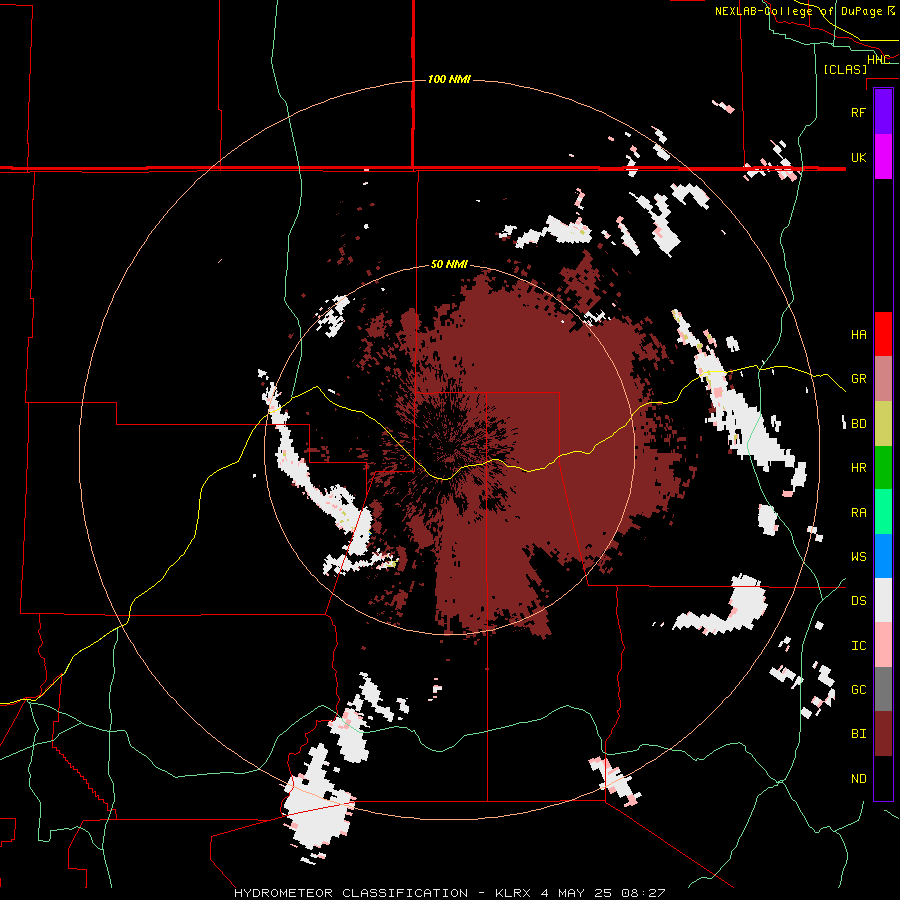Click the RA legend label
900x900 pixels.
click(858, 513)
